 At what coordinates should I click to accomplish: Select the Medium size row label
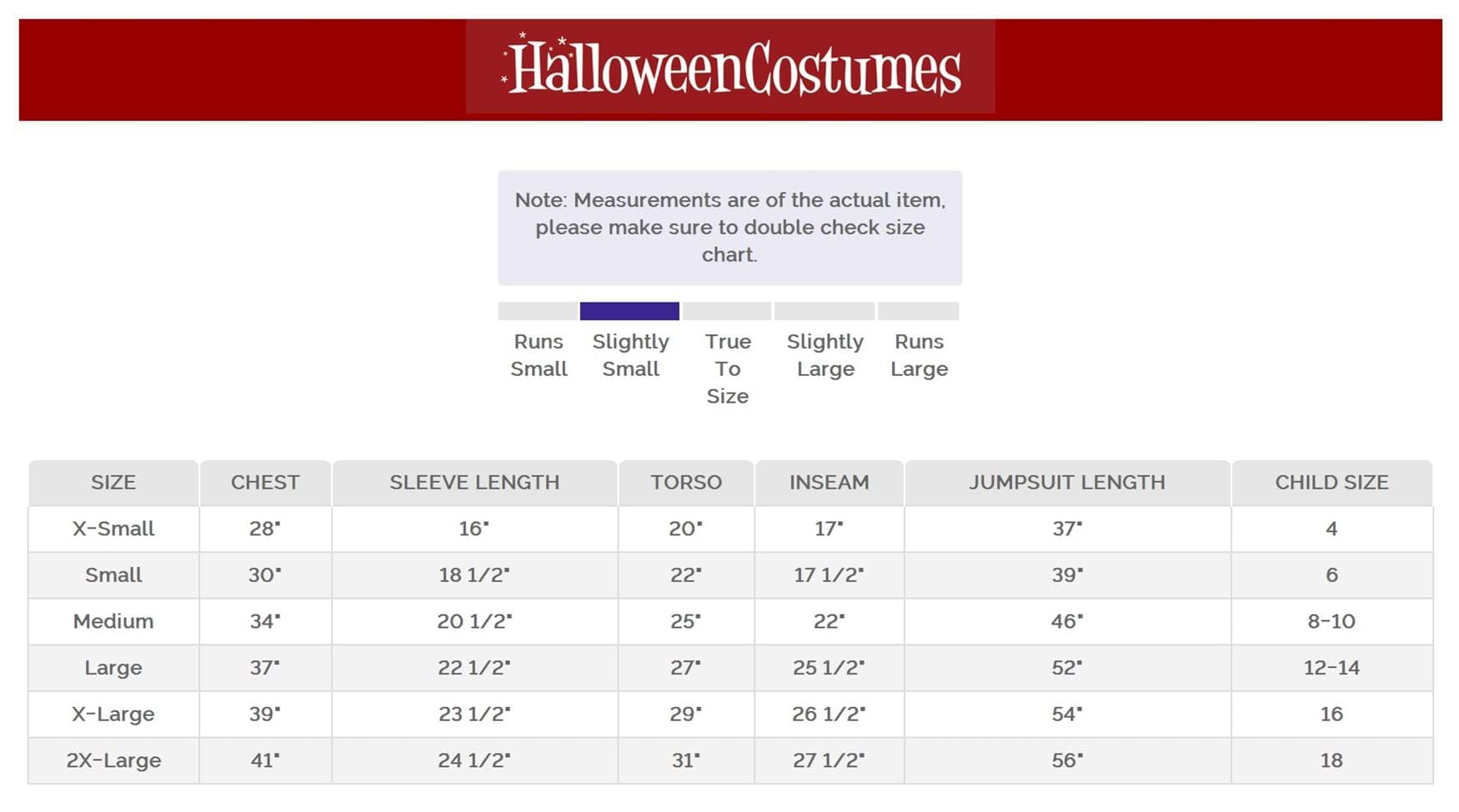(x=113, y=621)
